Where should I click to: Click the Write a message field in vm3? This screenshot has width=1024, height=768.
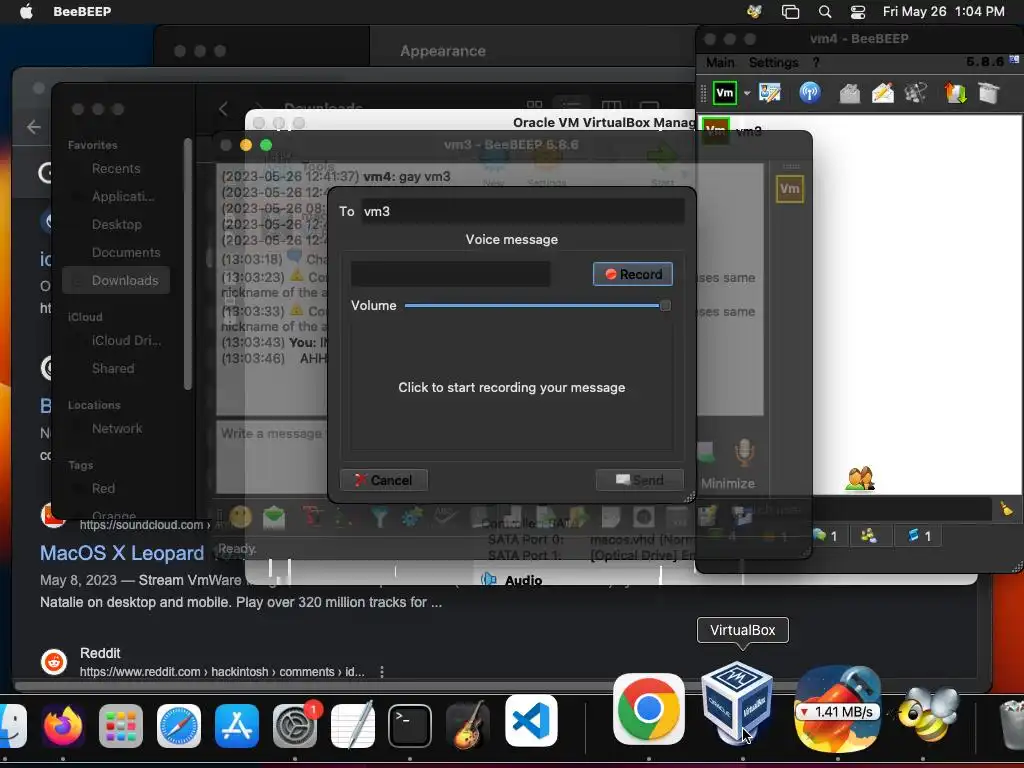pyautogui.click(x=272, y=457)
